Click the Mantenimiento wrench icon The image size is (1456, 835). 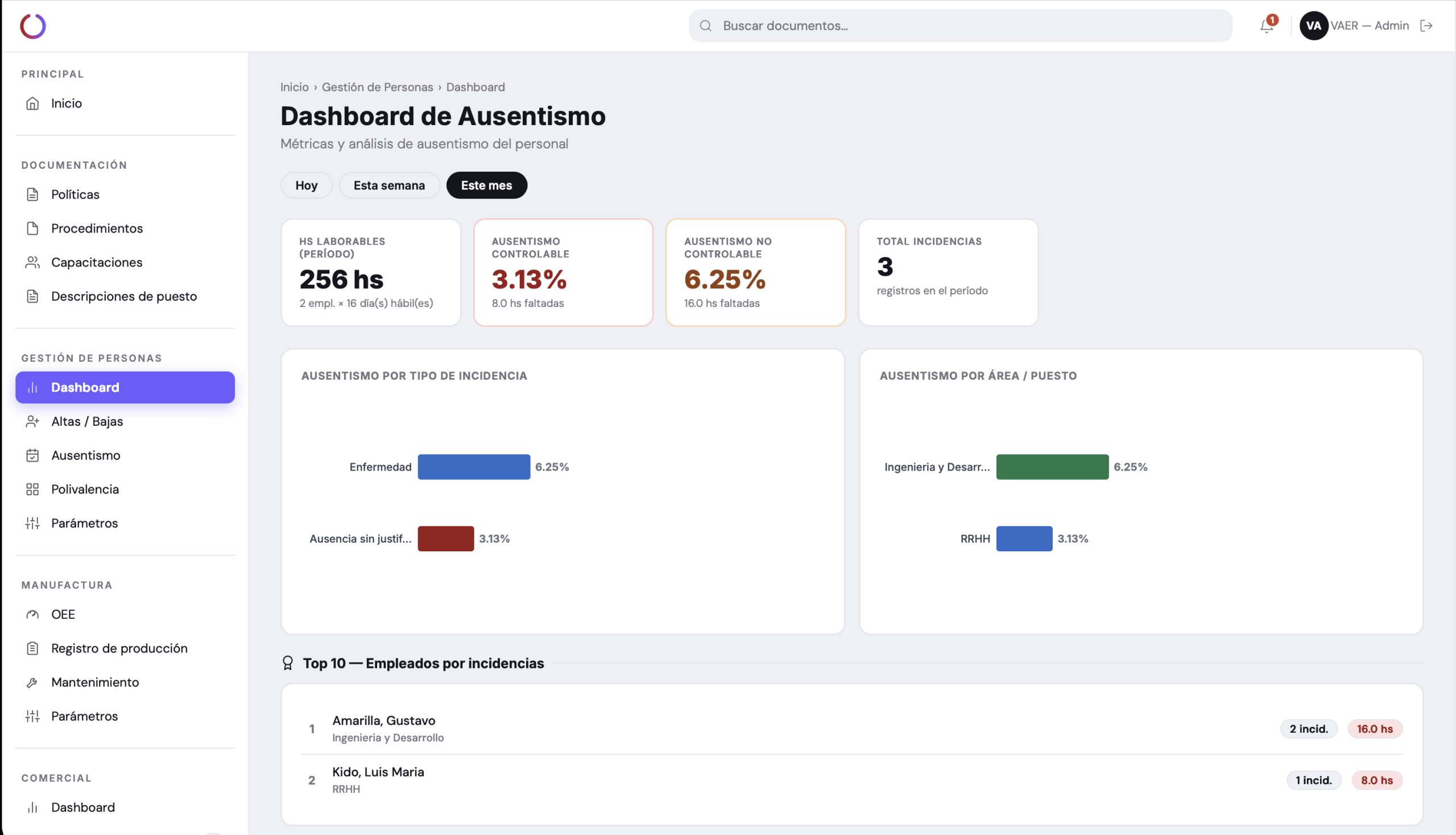(x=32, y=683)
